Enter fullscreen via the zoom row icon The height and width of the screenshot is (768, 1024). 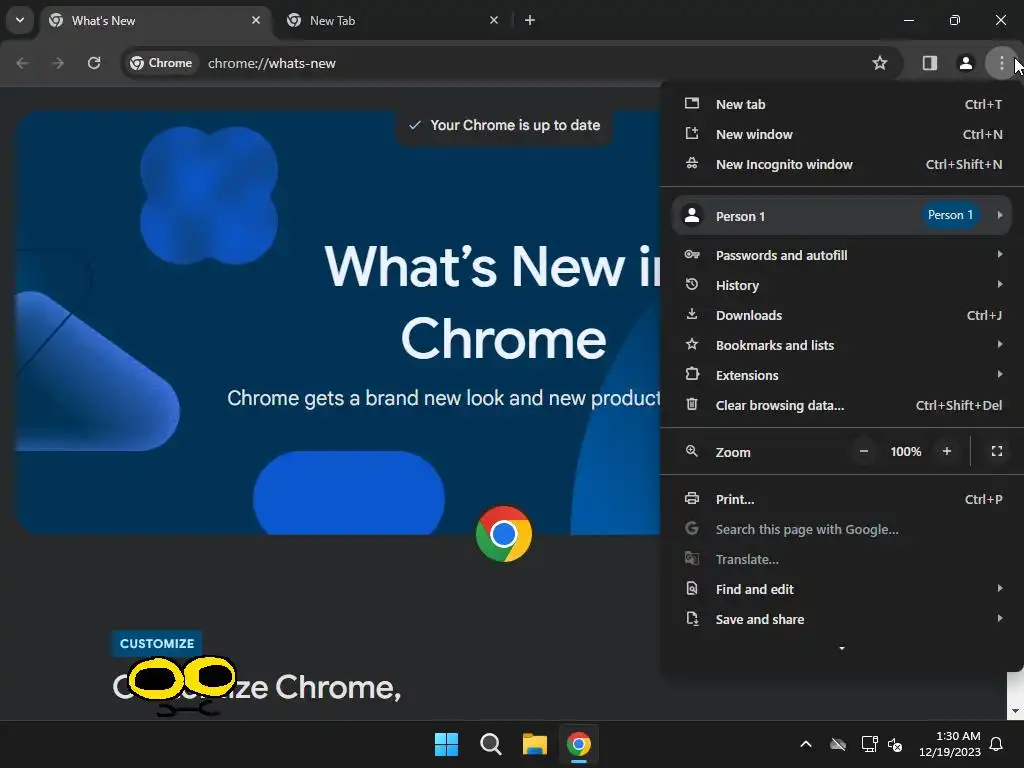pos(997,451)
